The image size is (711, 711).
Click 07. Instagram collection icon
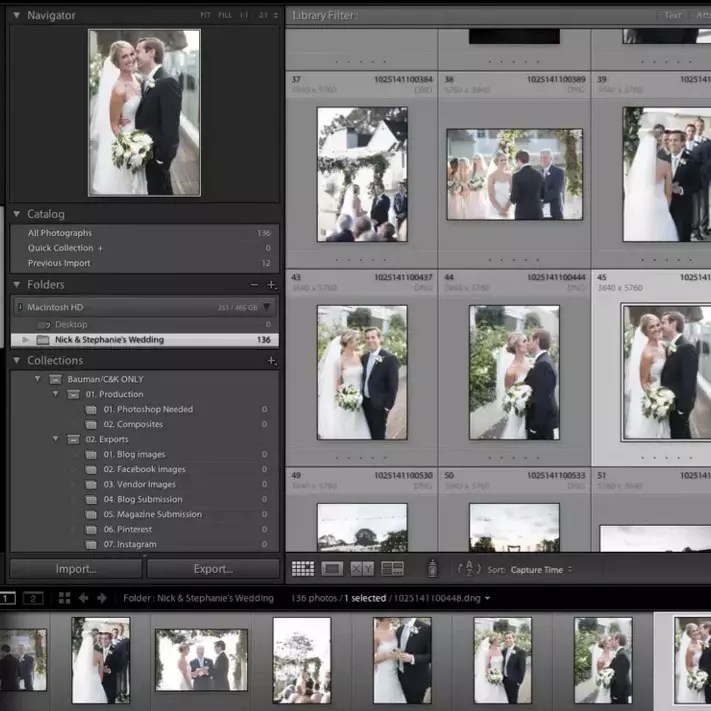pos(91,544)
